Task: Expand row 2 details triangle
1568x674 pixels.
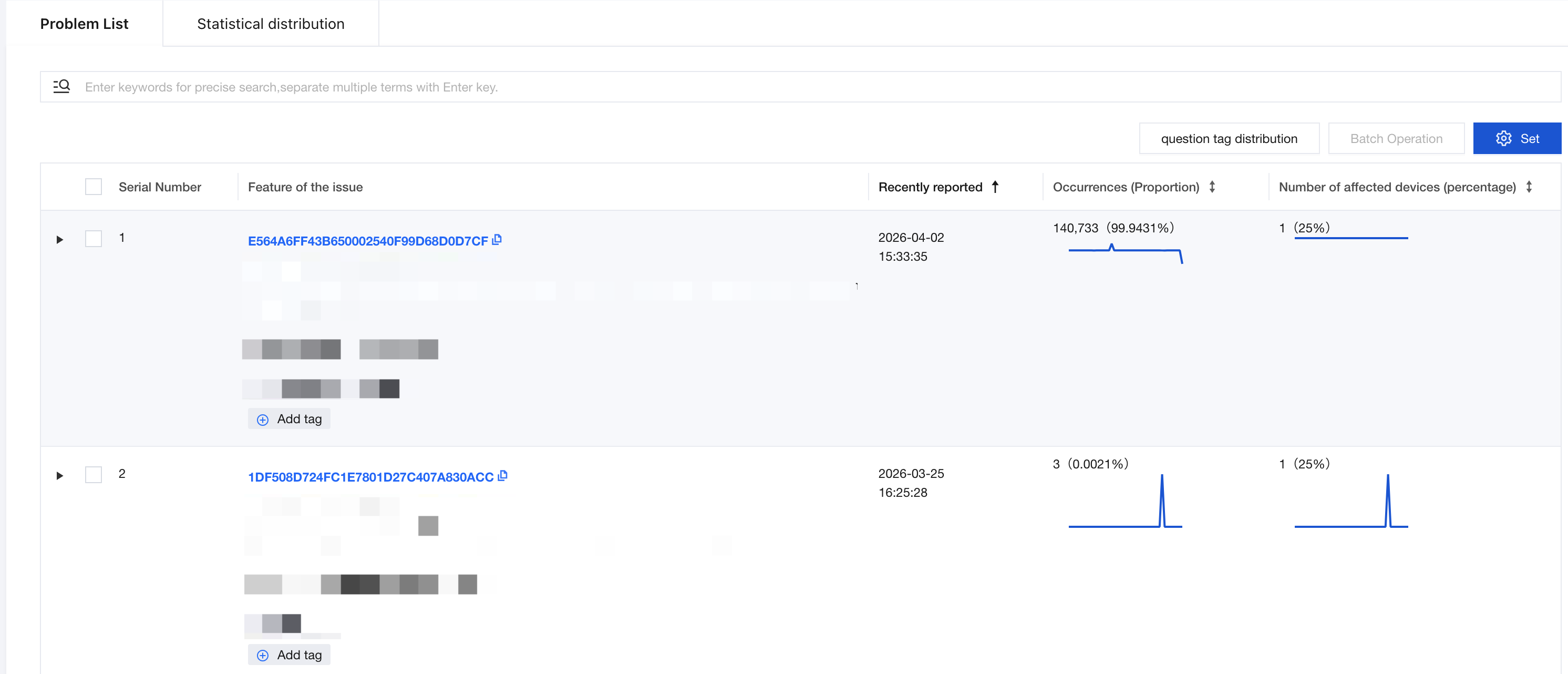Action: tap(60, 475)
